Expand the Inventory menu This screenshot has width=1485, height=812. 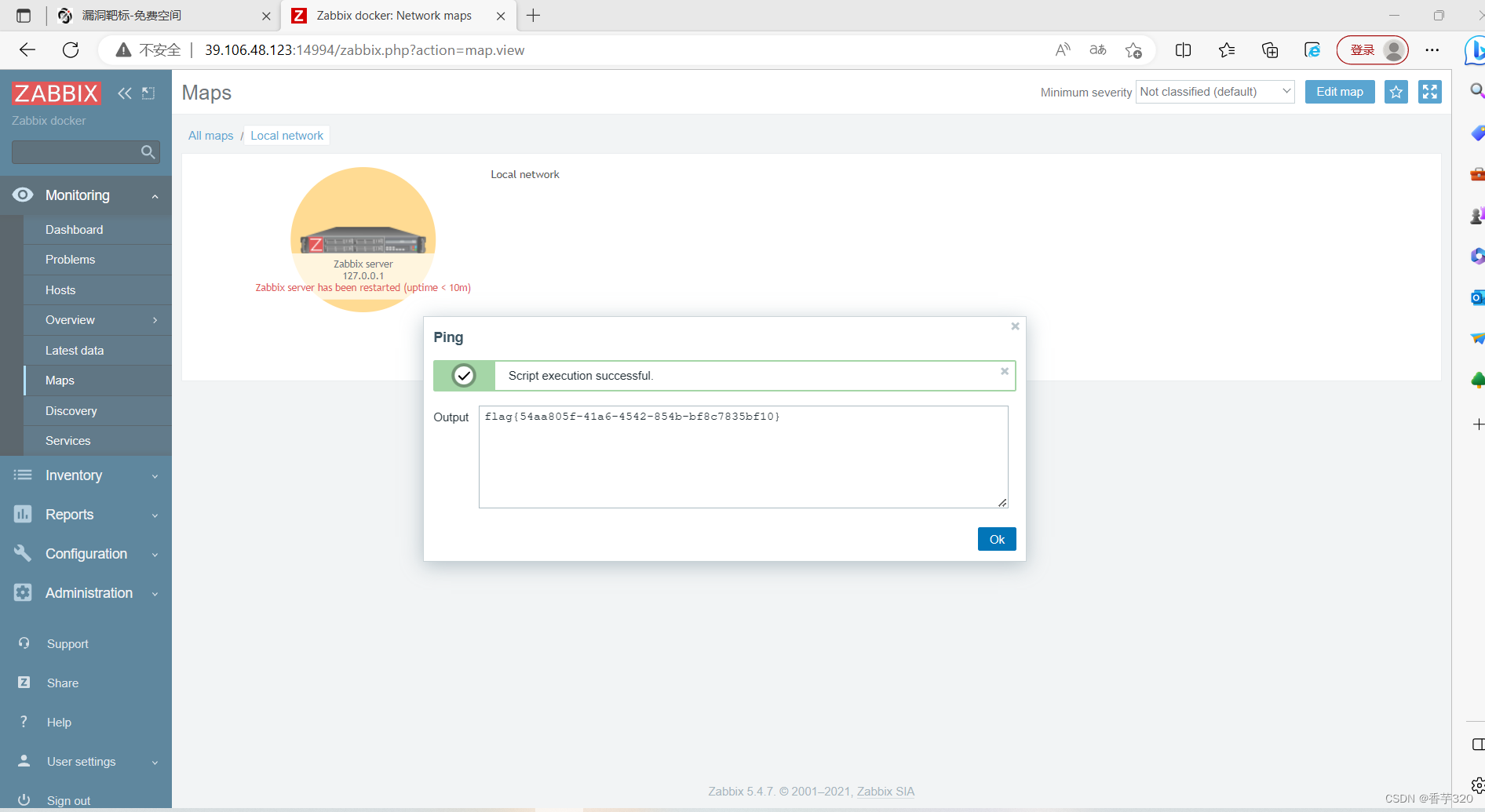coord(155,475)
